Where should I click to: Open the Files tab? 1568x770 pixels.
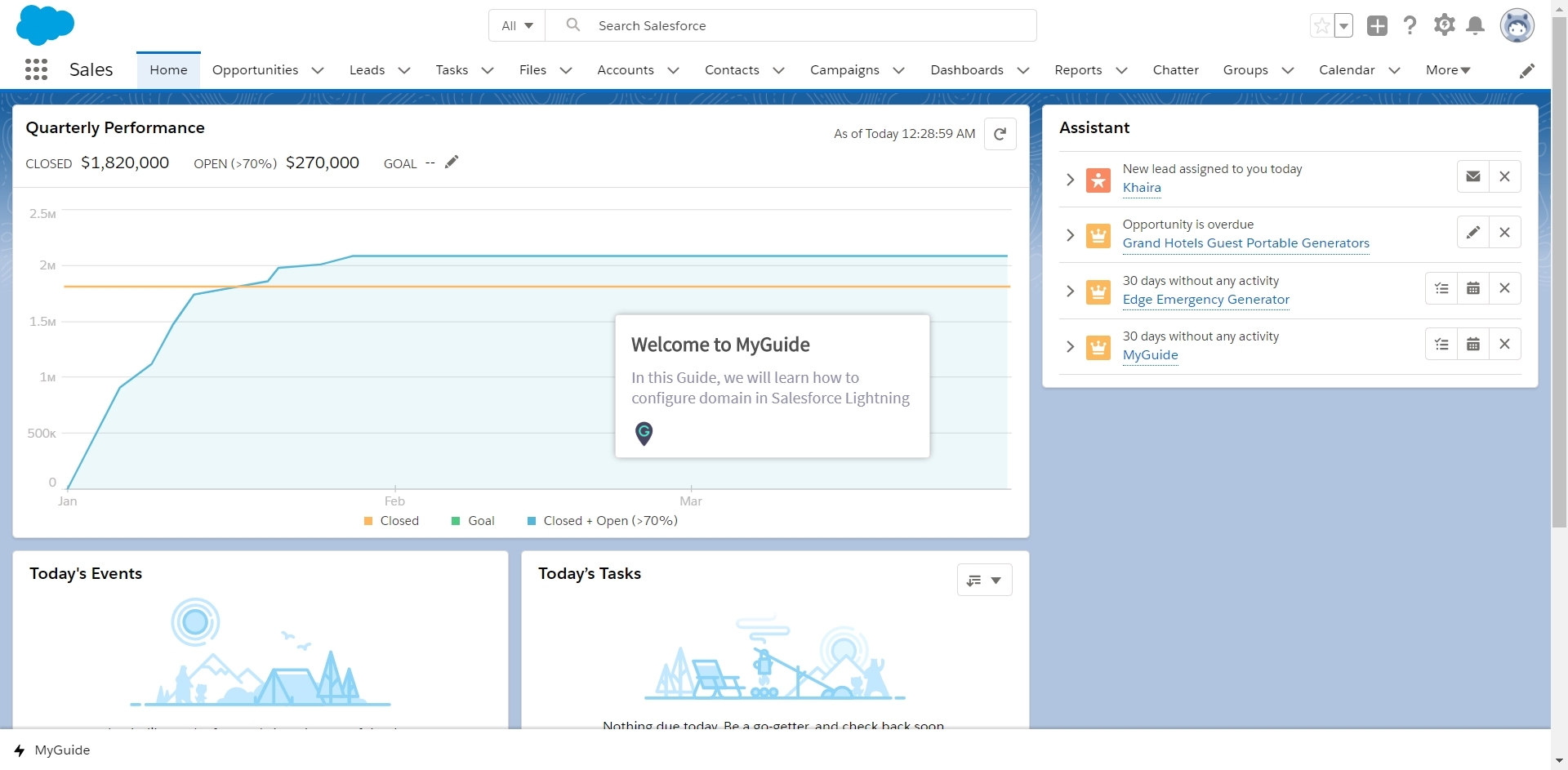point(532,70)
